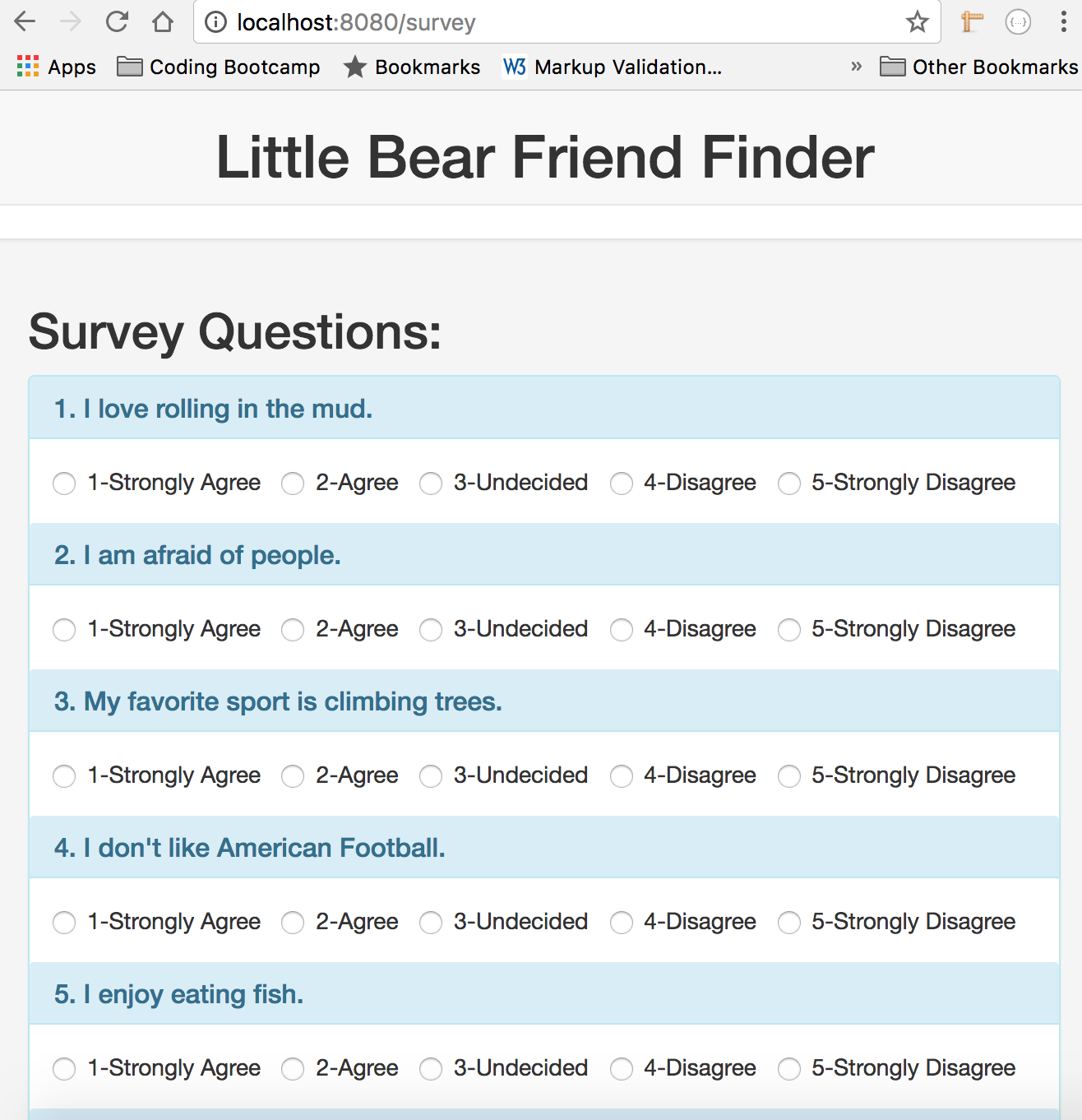Click the site info icon before URL

215,22
